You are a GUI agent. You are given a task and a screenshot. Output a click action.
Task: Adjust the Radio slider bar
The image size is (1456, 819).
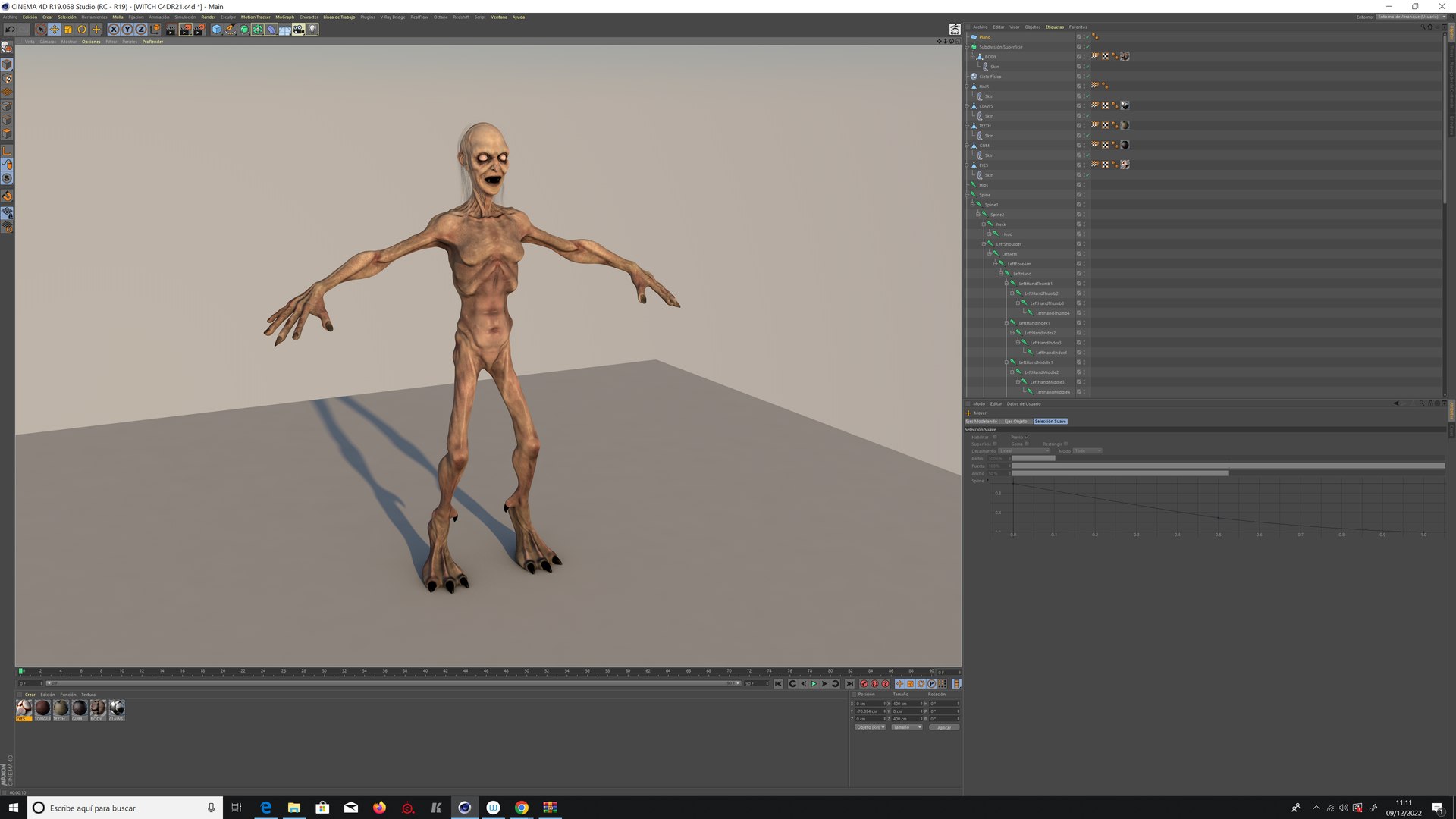click(1228, 459)
